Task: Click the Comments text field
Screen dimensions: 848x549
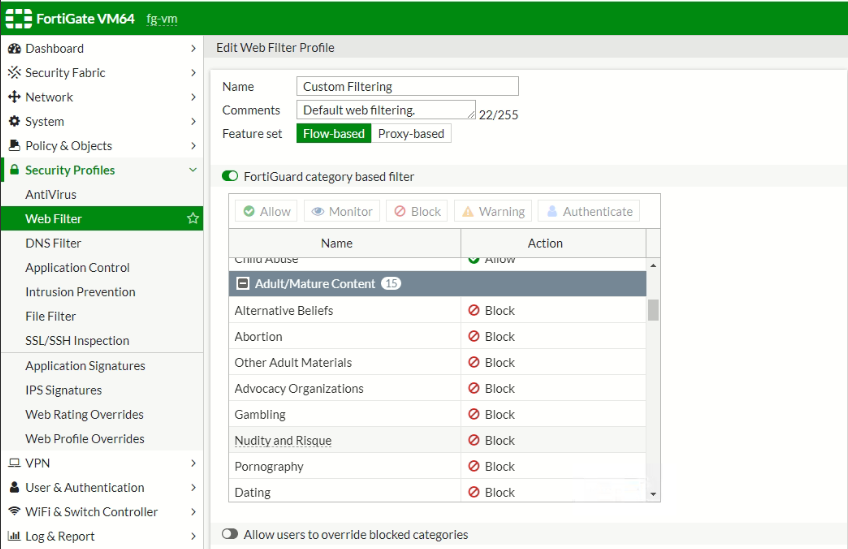Action: [386, 110]
